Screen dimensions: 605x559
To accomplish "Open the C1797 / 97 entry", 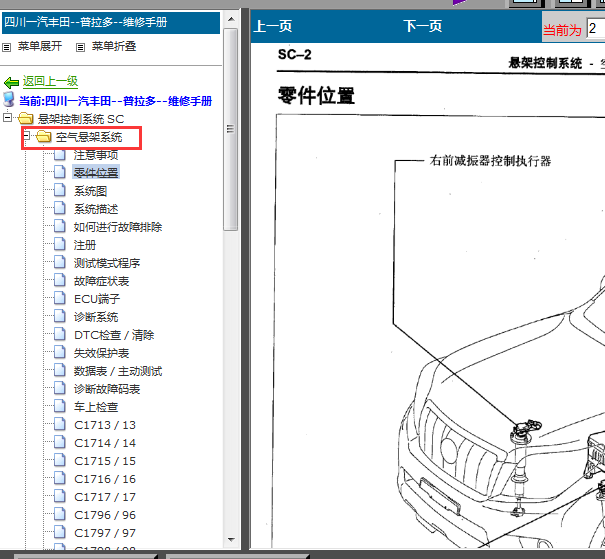I will 105,533.
